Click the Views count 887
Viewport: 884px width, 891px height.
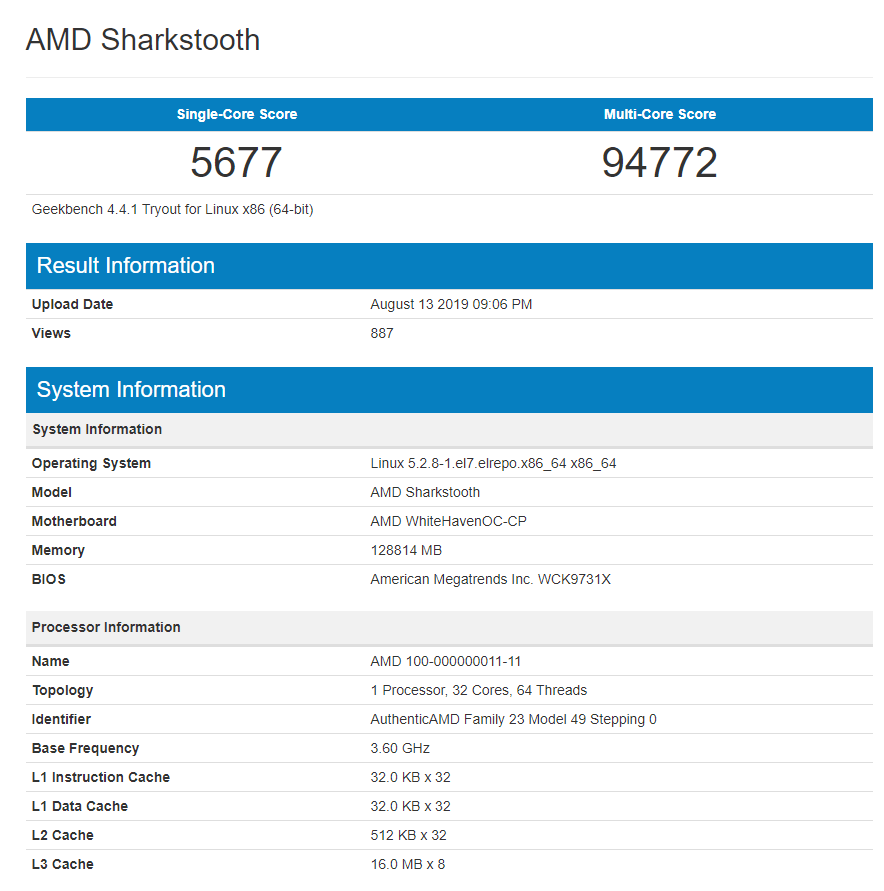(x=382, y=334)
